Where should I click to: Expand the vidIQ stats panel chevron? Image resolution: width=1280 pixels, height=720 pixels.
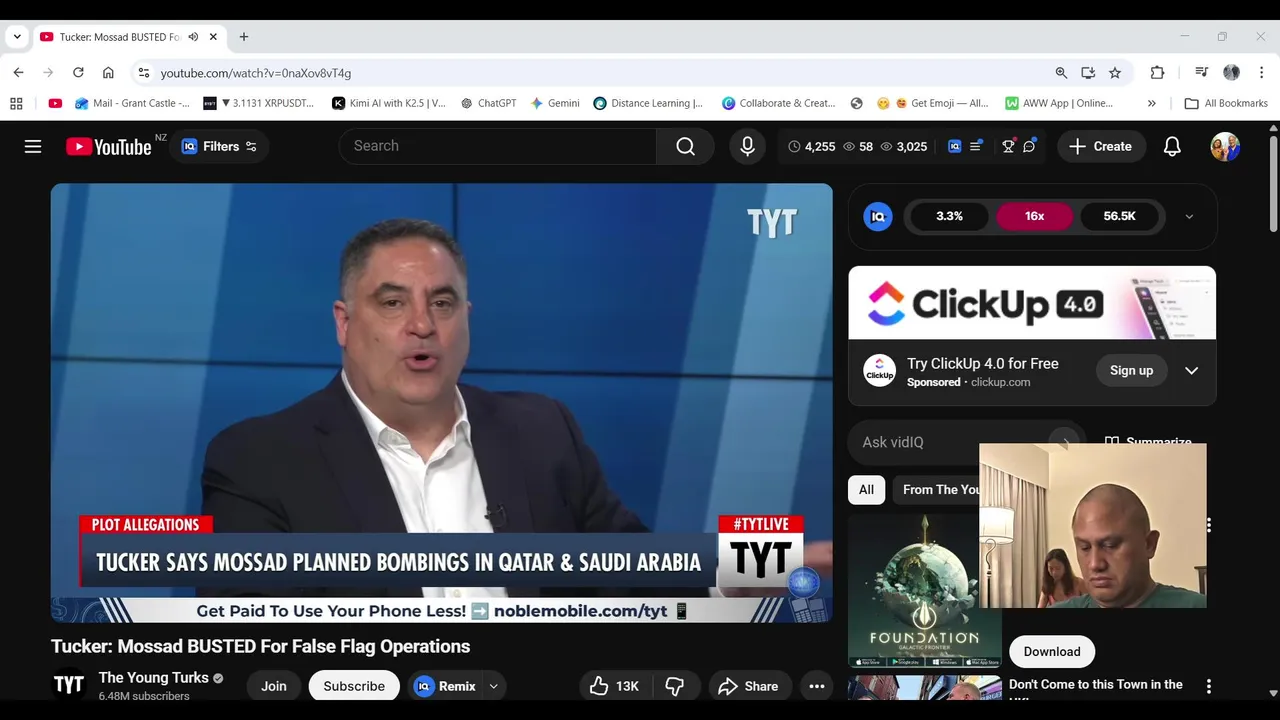(x=1189, y=216)
